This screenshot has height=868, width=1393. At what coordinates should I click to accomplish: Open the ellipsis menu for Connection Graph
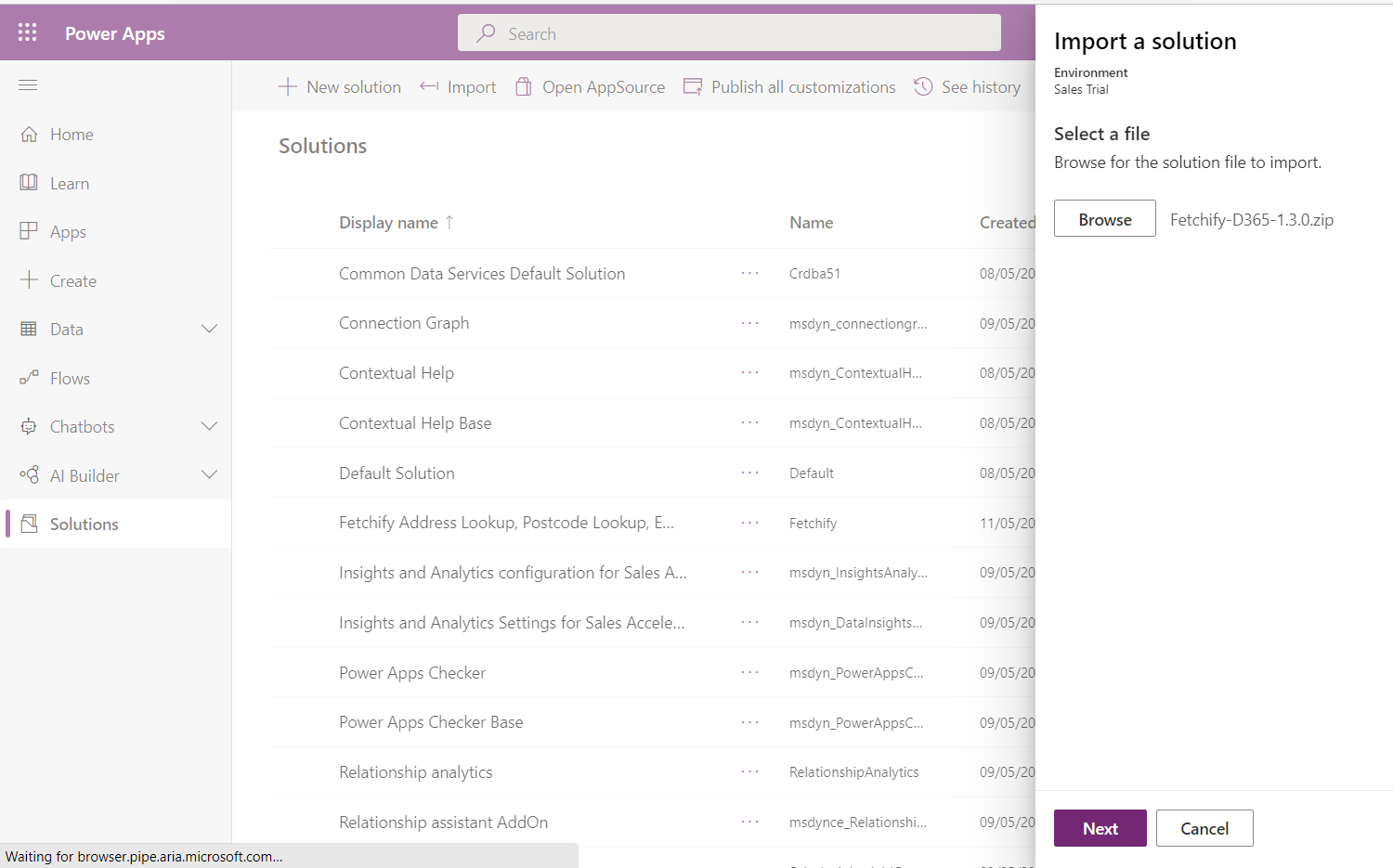pyautogui.click(x=750, y=323)
